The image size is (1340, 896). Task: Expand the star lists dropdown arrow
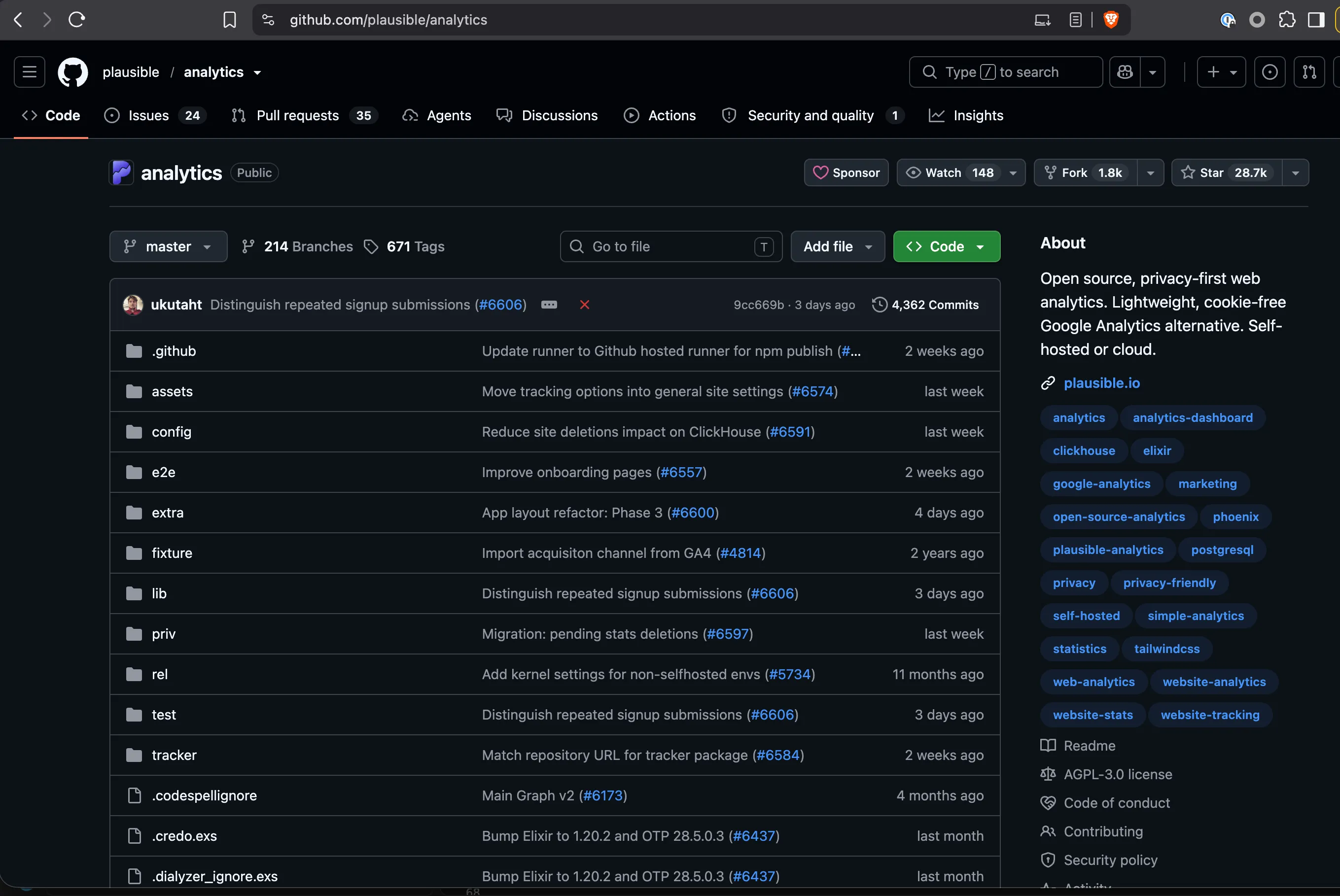(x=1296, y=172)
